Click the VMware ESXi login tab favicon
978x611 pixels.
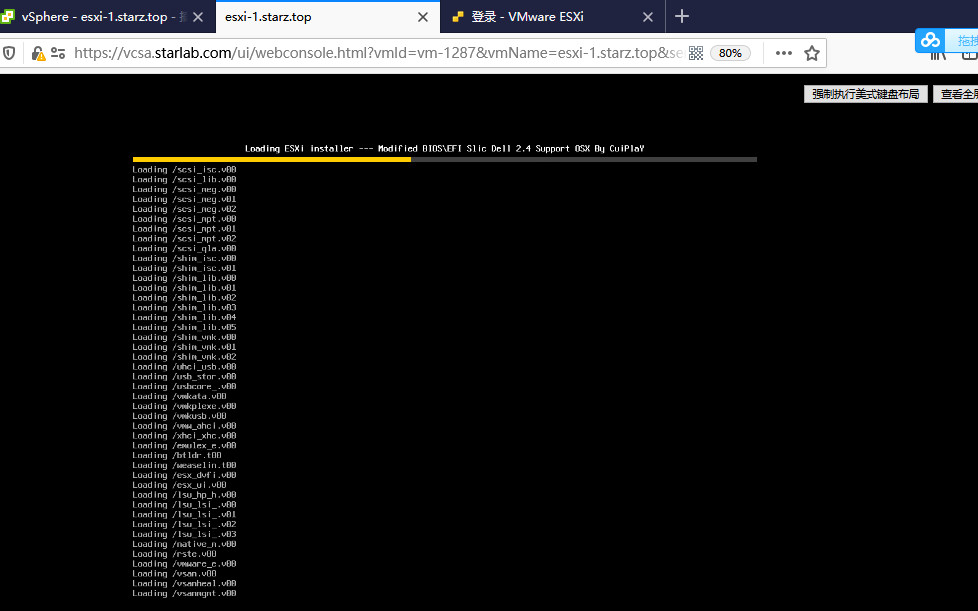458,17
